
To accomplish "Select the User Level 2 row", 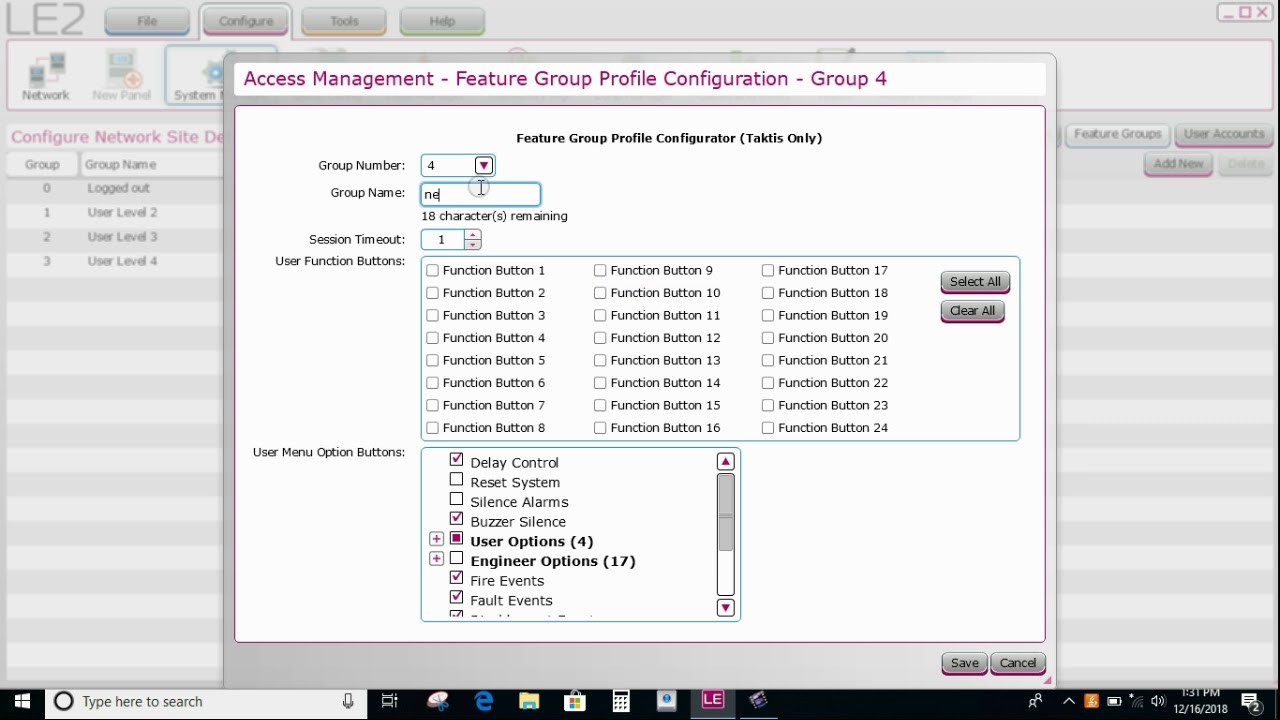I will [115, 212].
